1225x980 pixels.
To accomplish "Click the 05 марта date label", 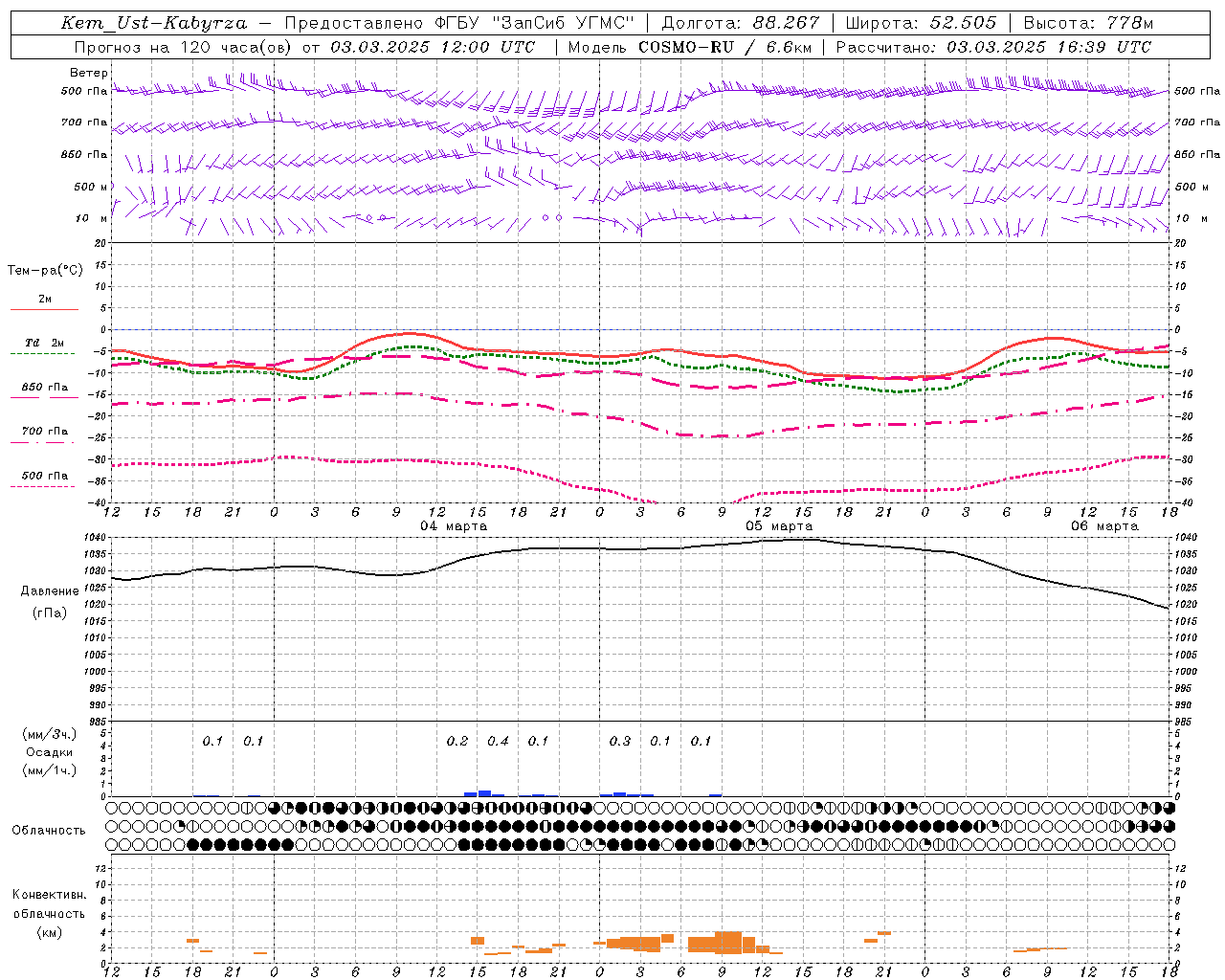I will pos(779,526).
